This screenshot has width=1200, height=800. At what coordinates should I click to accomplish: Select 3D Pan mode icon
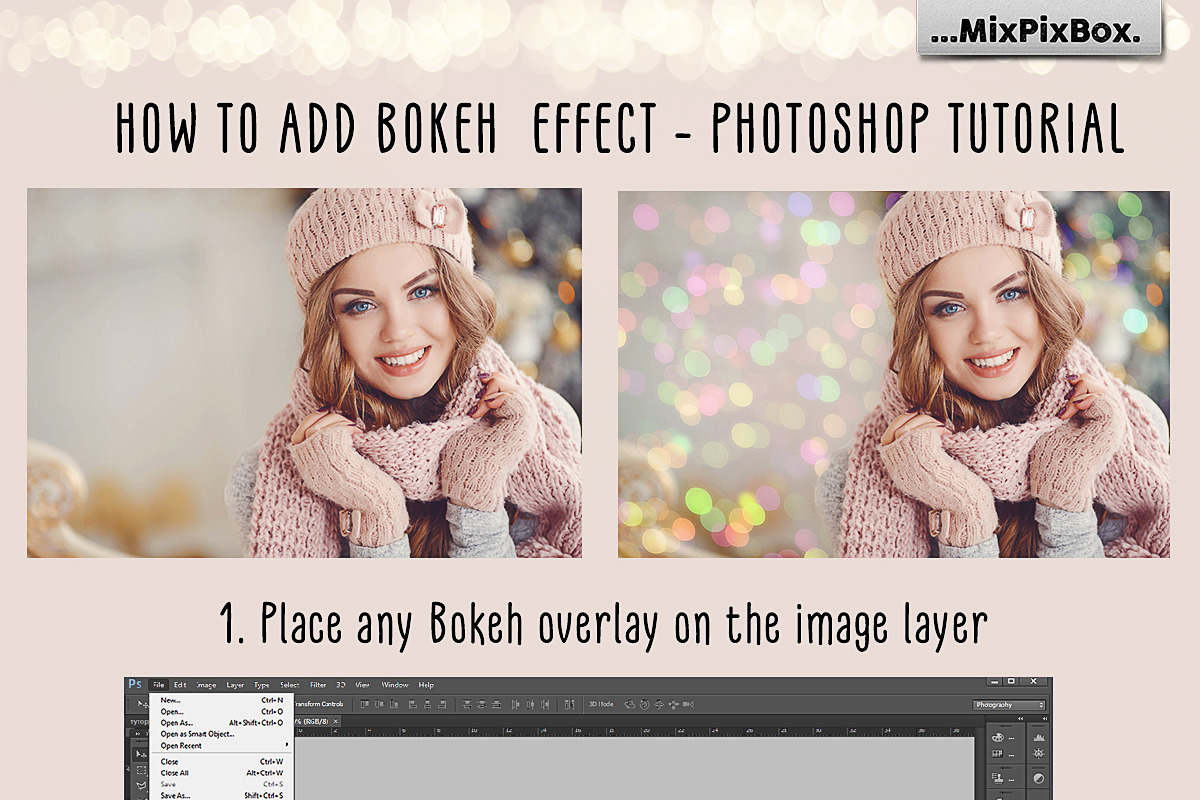(659, 704)
